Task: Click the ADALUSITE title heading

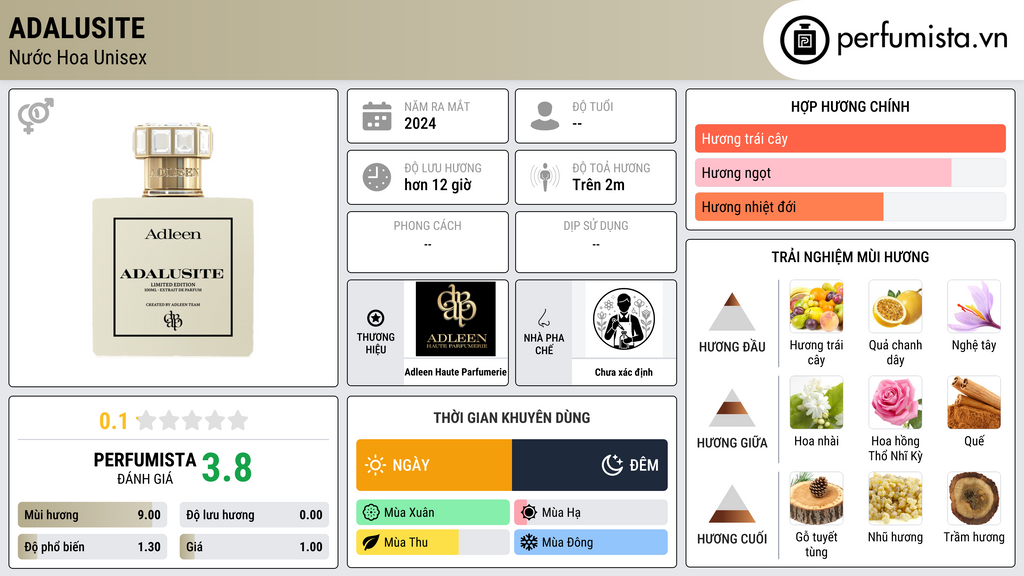Action: 77,28
